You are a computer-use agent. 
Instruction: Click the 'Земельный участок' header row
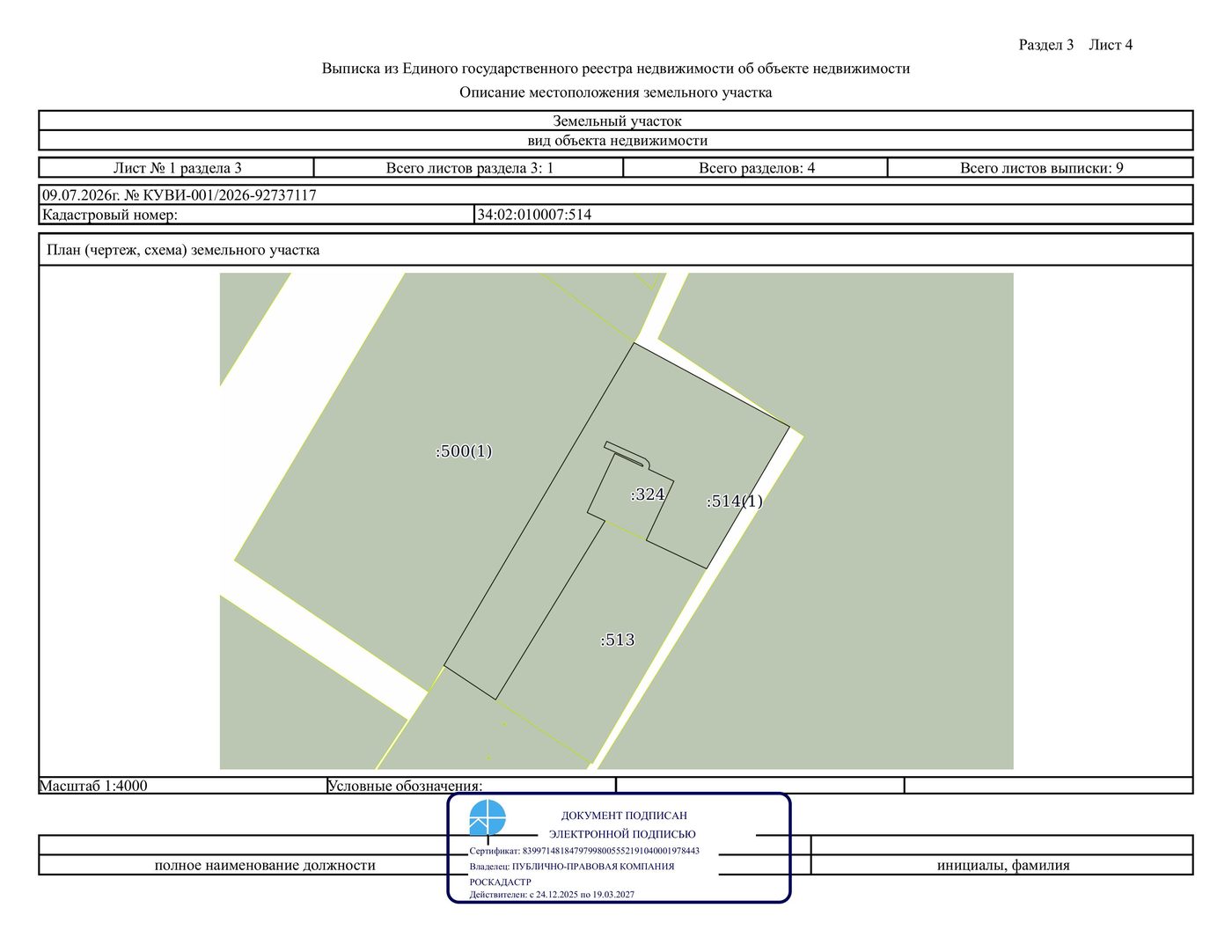point(616,121)
